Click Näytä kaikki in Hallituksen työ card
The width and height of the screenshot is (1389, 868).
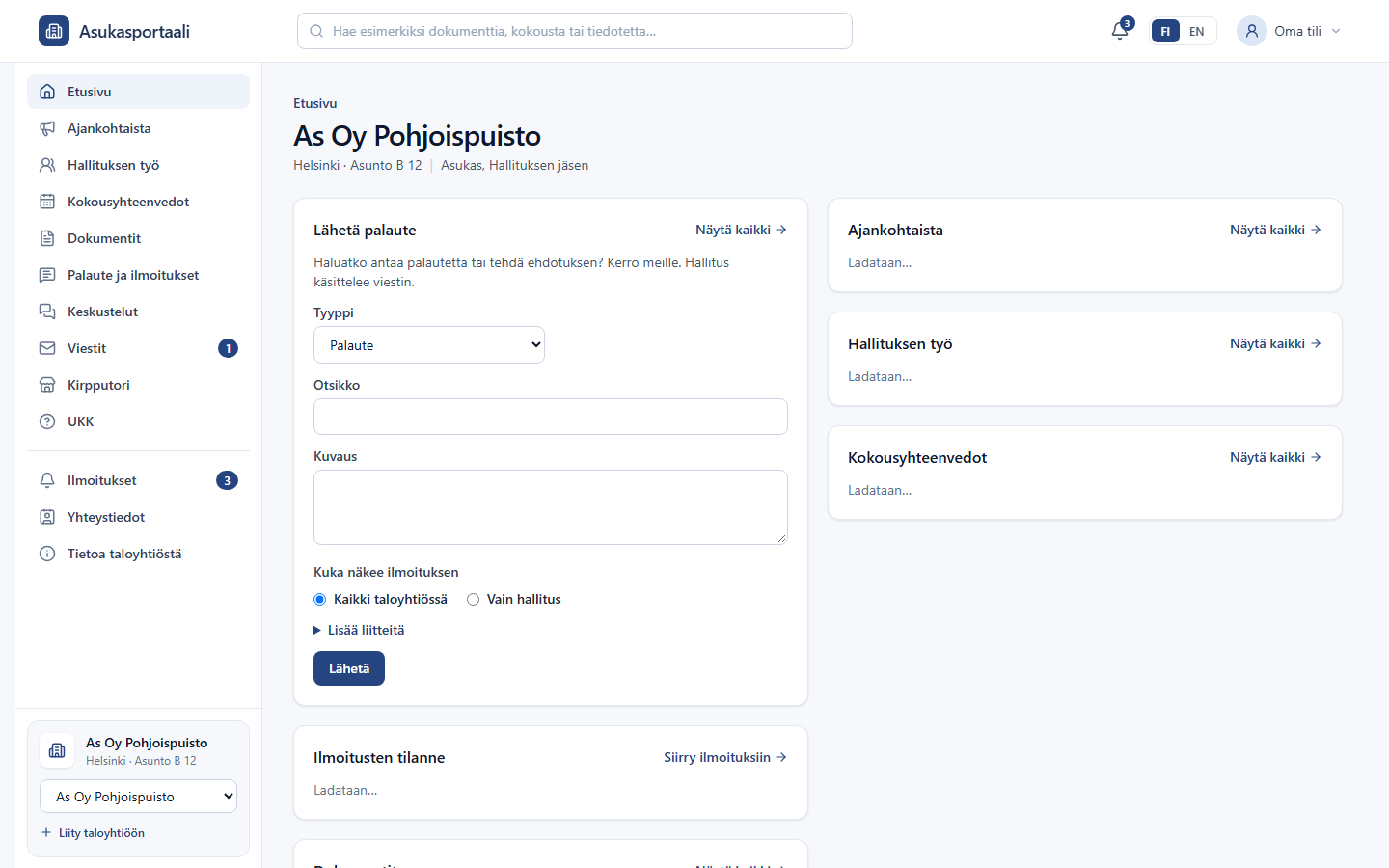point(1275,343)
